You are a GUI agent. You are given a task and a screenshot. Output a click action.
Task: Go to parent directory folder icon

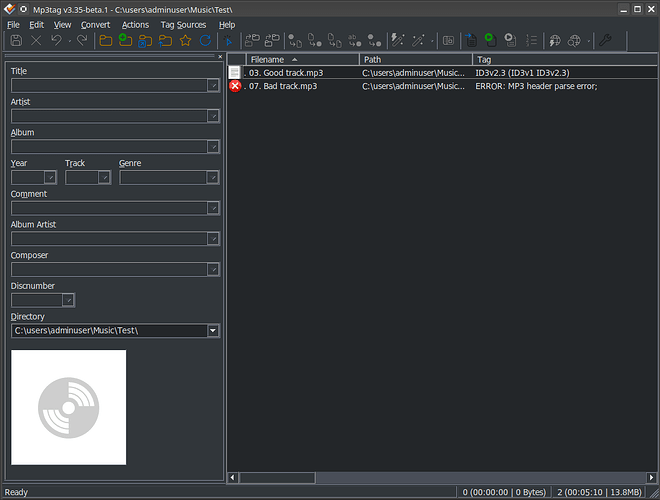(x=165, y=41)
